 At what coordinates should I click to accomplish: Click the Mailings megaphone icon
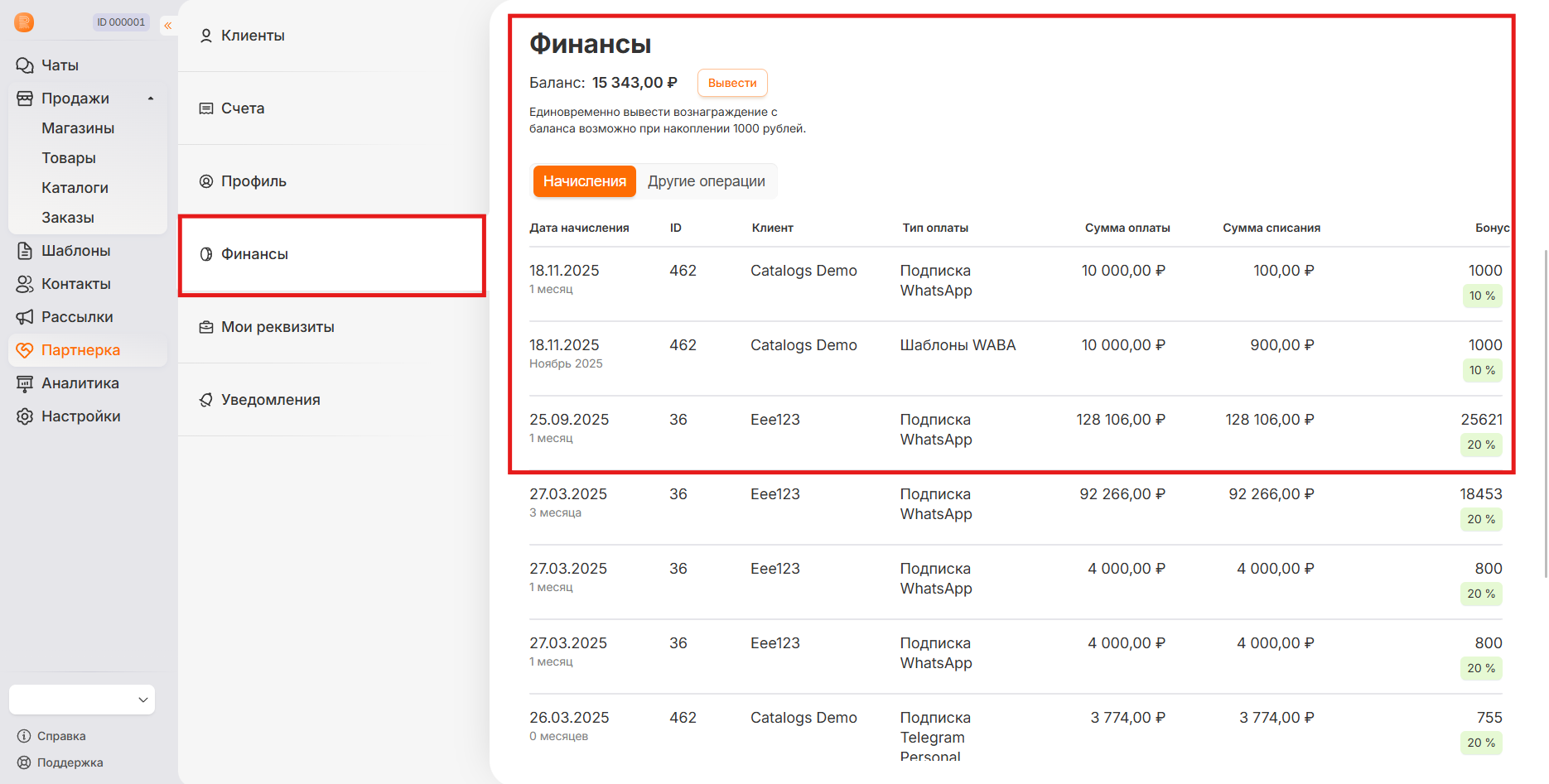click(25, 317)
